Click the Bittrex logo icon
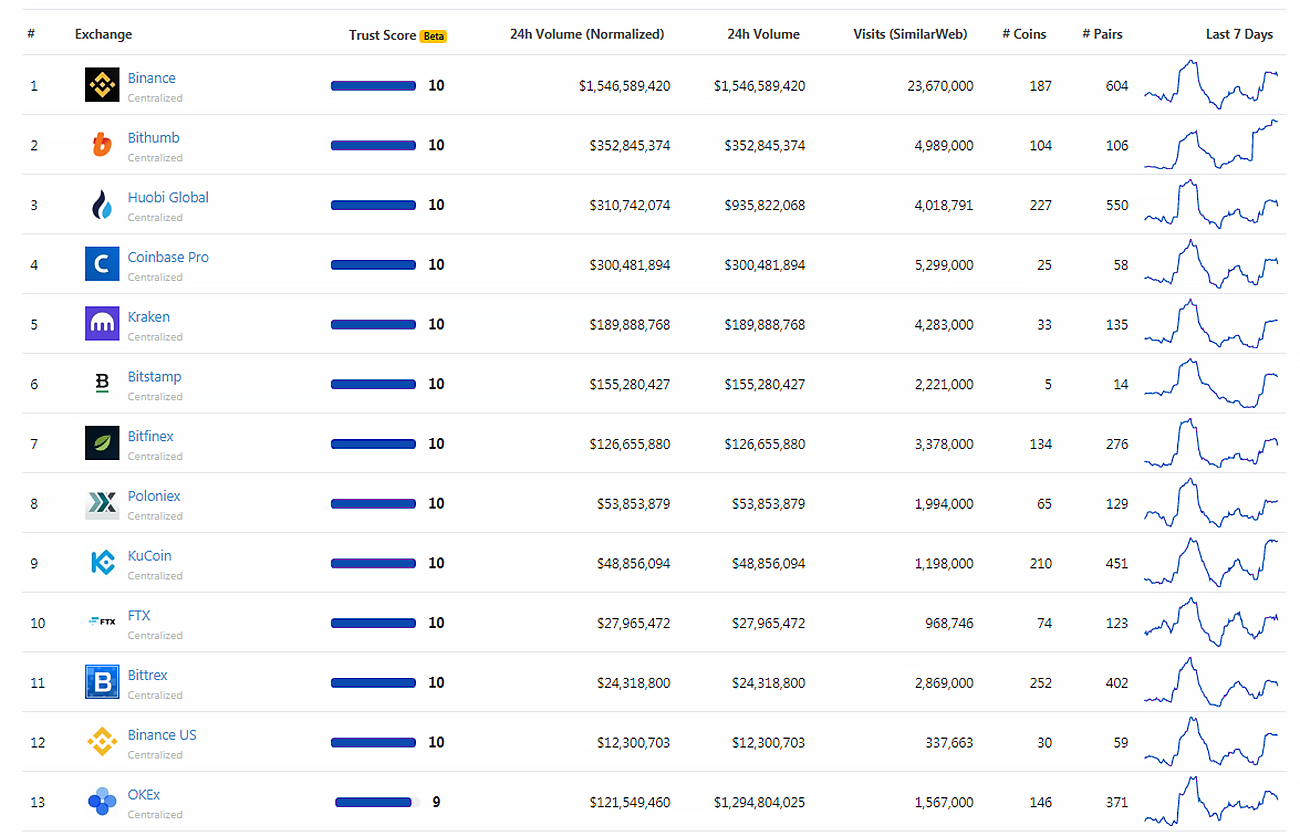The width and height of the screenshot is (1300, 836). 102,682
